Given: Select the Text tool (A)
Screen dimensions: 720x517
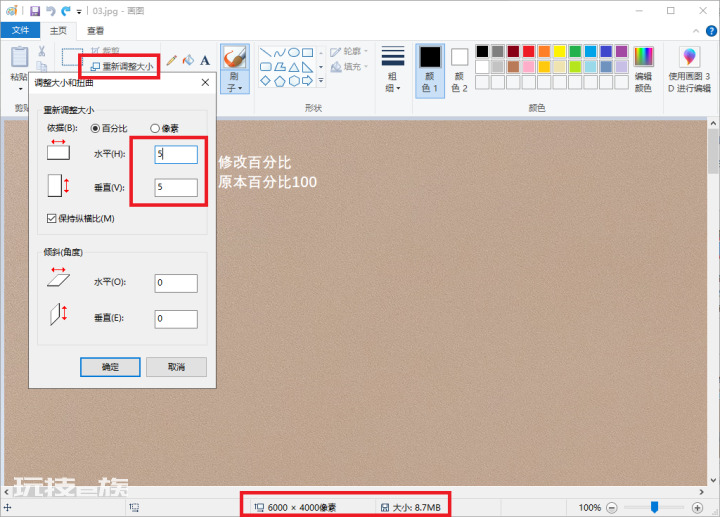Looking at the screenshot, I should (x=205, y=60).
